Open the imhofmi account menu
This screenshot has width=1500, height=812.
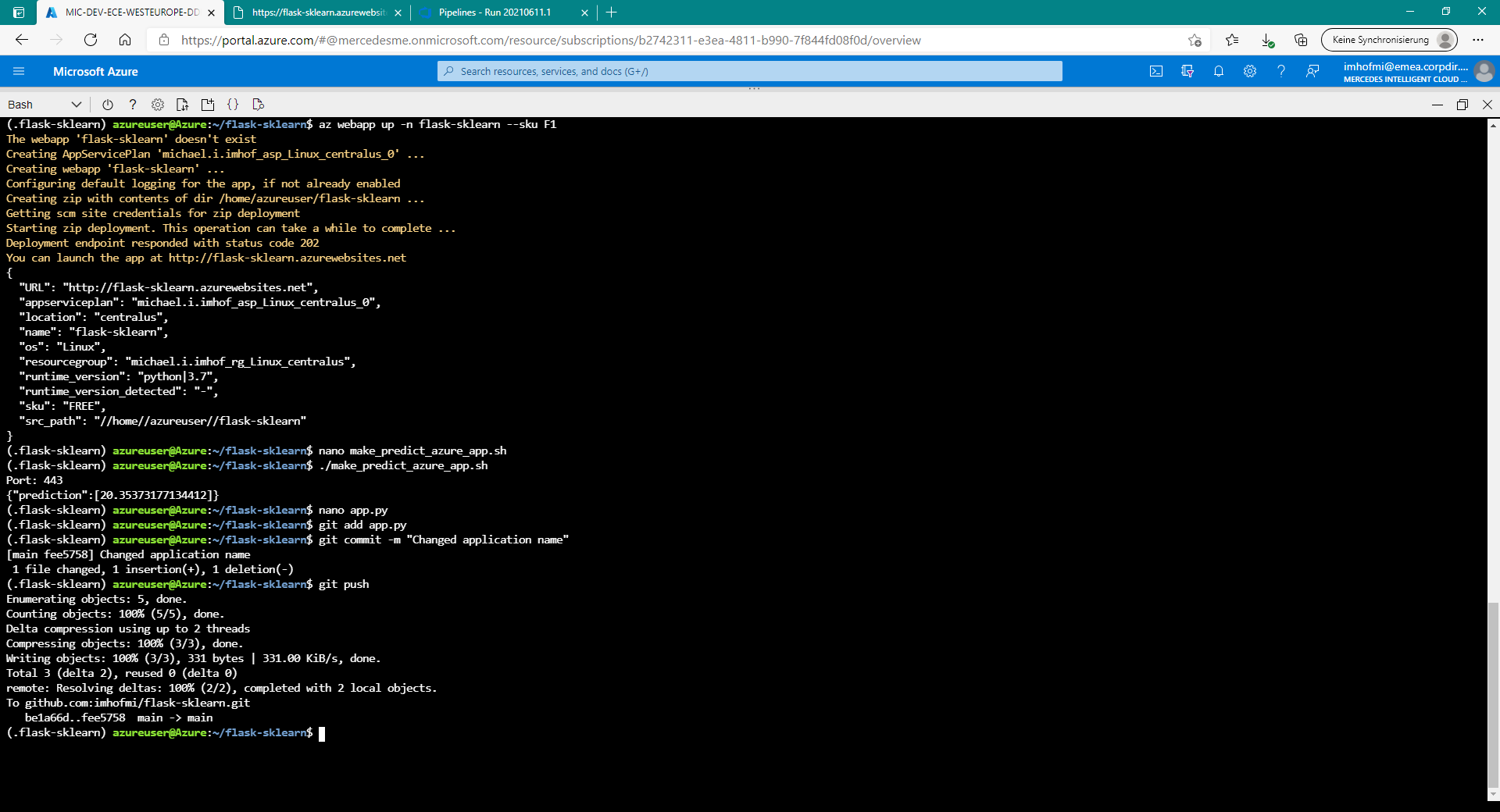coord(1418,71)
